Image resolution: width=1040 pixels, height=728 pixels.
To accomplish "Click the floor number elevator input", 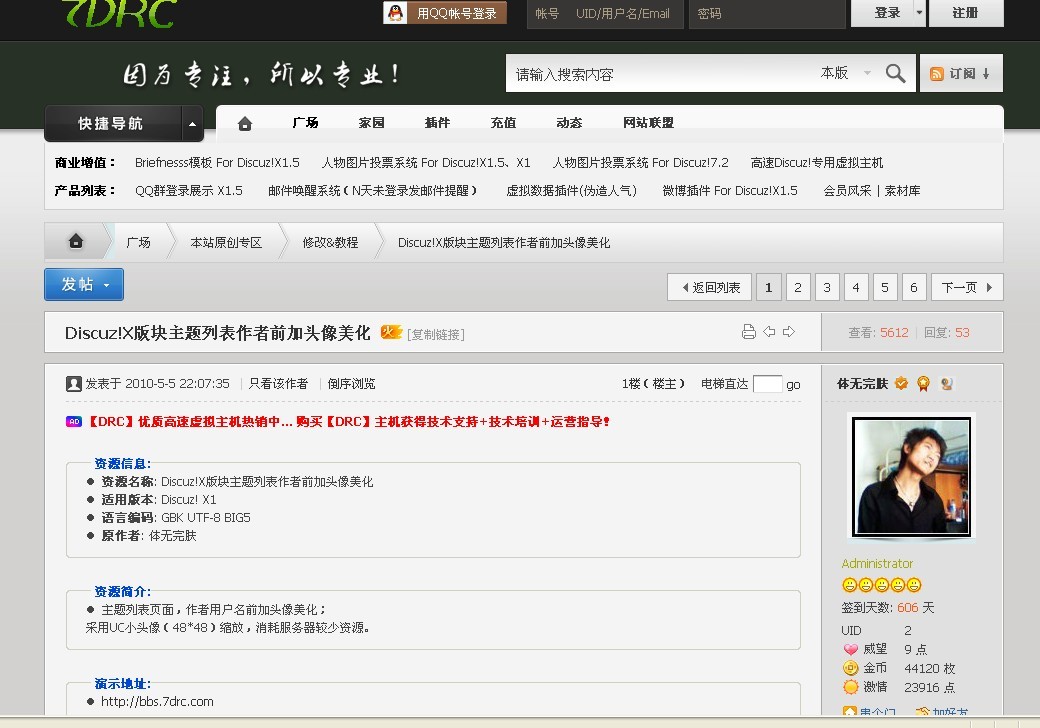I will (x=768, y=384).
